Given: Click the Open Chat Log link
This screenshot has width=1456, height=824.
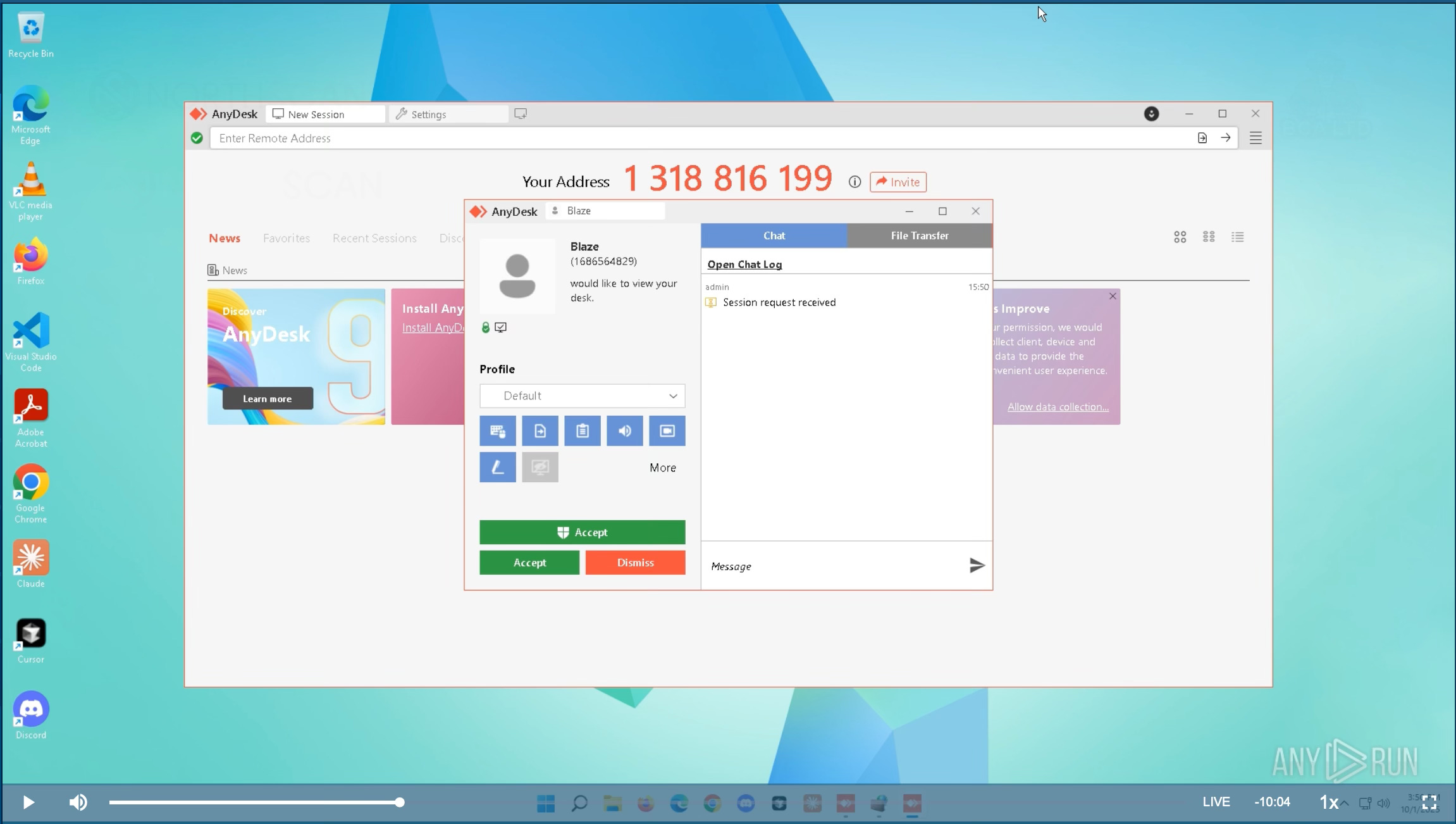Looking at the screenshot, I should click(x=744, y=265).
